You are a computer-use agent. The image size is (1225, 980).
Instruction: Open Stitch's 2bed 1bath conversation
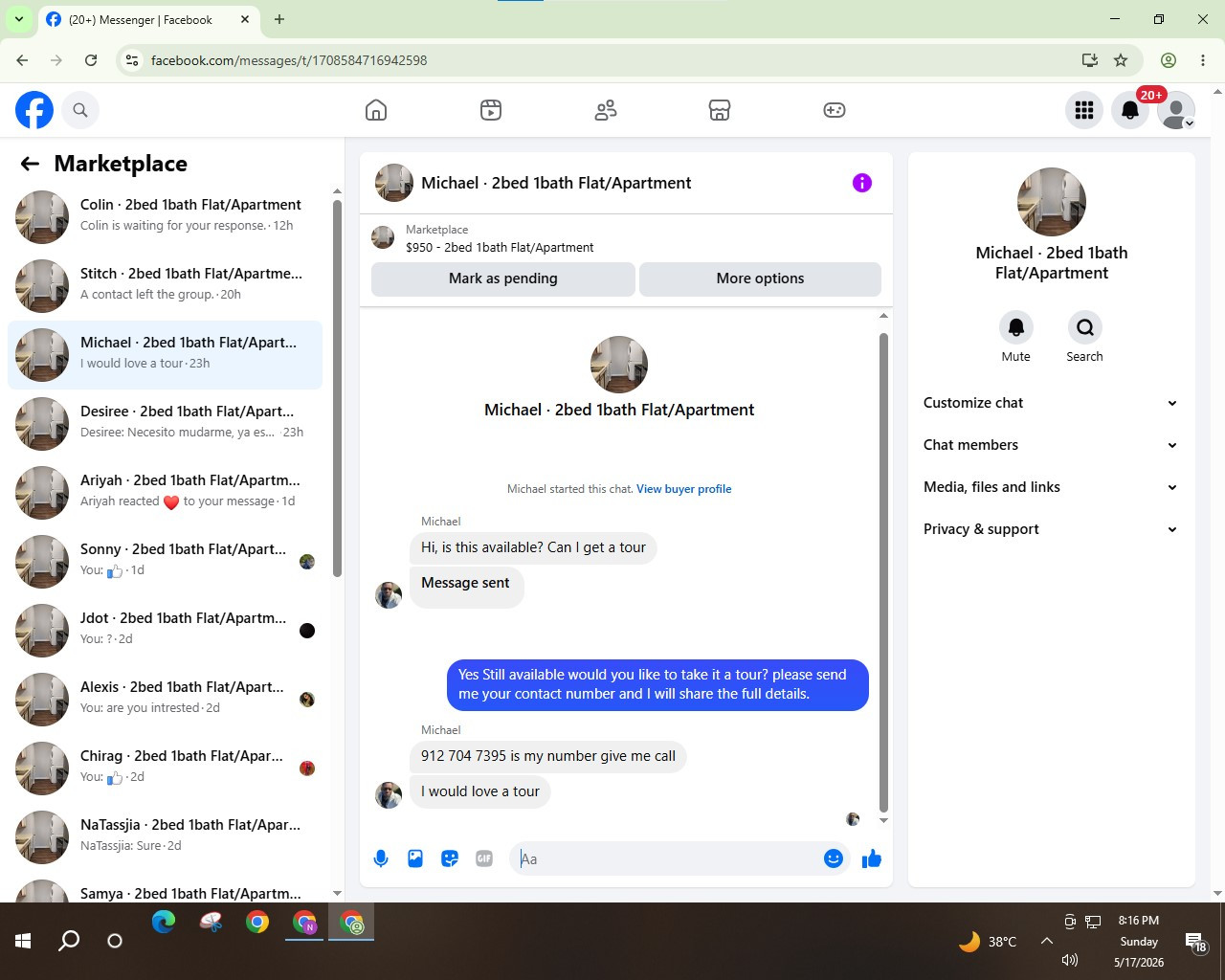165,286
